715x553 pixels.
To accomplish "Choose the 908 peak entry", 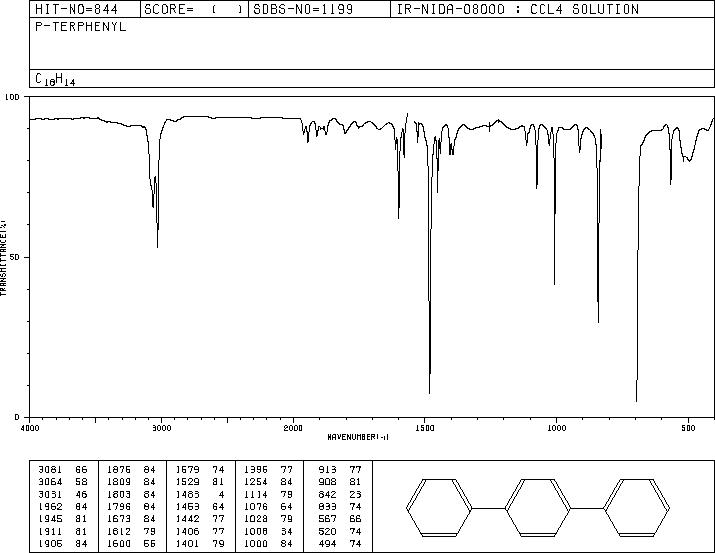I will (x=340, y=482).
